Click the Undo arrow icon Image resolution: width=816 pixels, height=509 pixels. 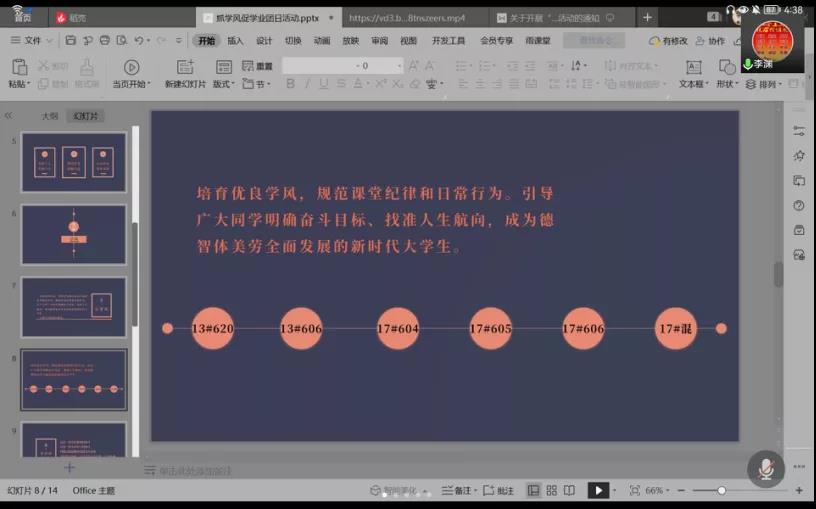(138, 41)
